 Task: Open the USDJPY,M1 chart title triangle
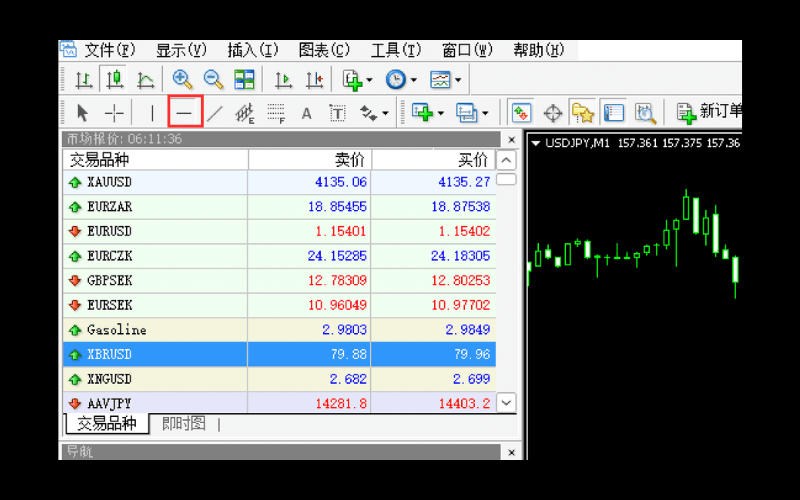(x=536, y=143)
